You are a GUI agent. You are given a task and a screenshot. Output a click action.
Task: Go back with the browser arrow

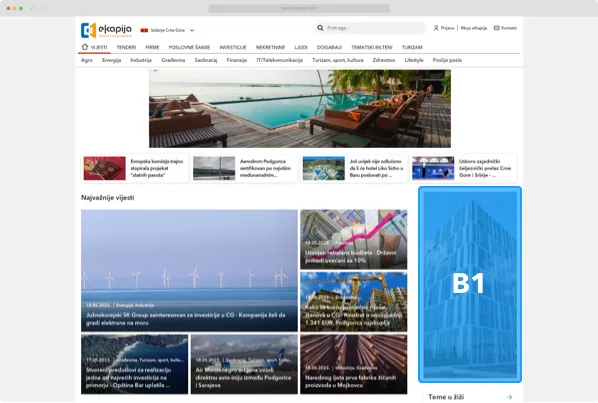tap(32, 8)
